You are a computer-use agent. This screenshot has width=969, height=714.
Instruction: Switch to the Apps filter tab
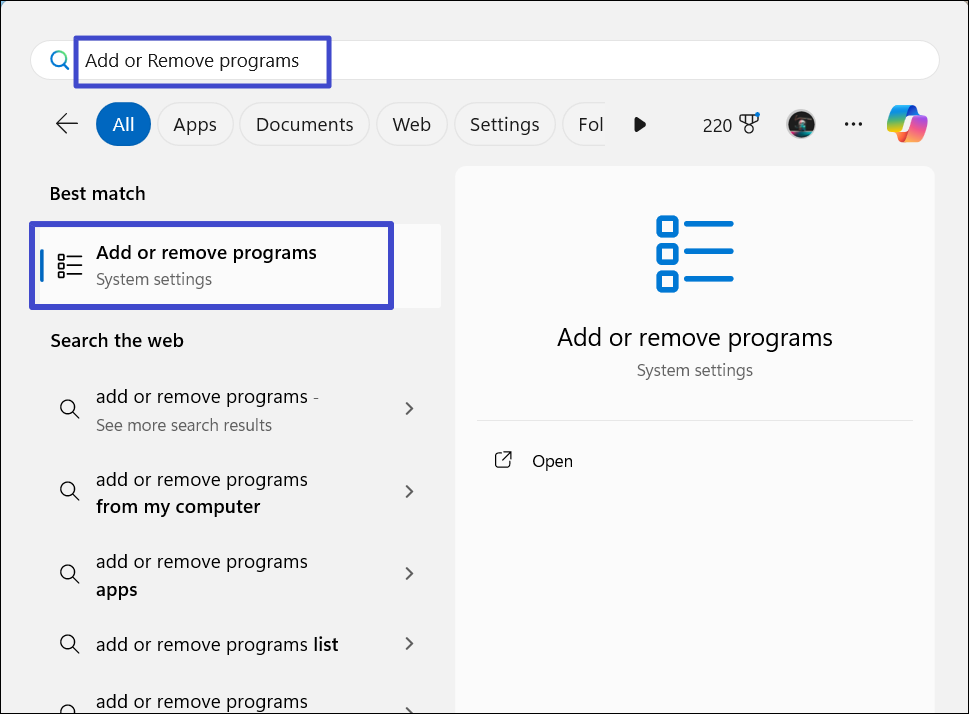pos(195,124)
